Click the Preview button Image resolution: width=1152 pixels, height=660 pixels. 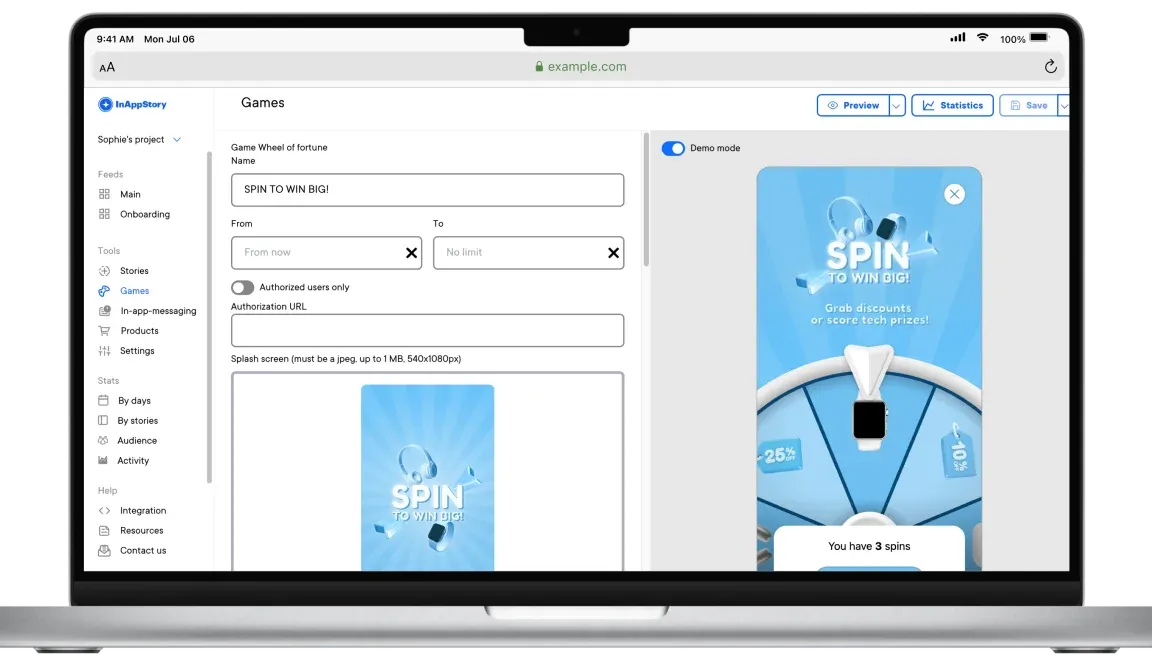tap(853, 105)
